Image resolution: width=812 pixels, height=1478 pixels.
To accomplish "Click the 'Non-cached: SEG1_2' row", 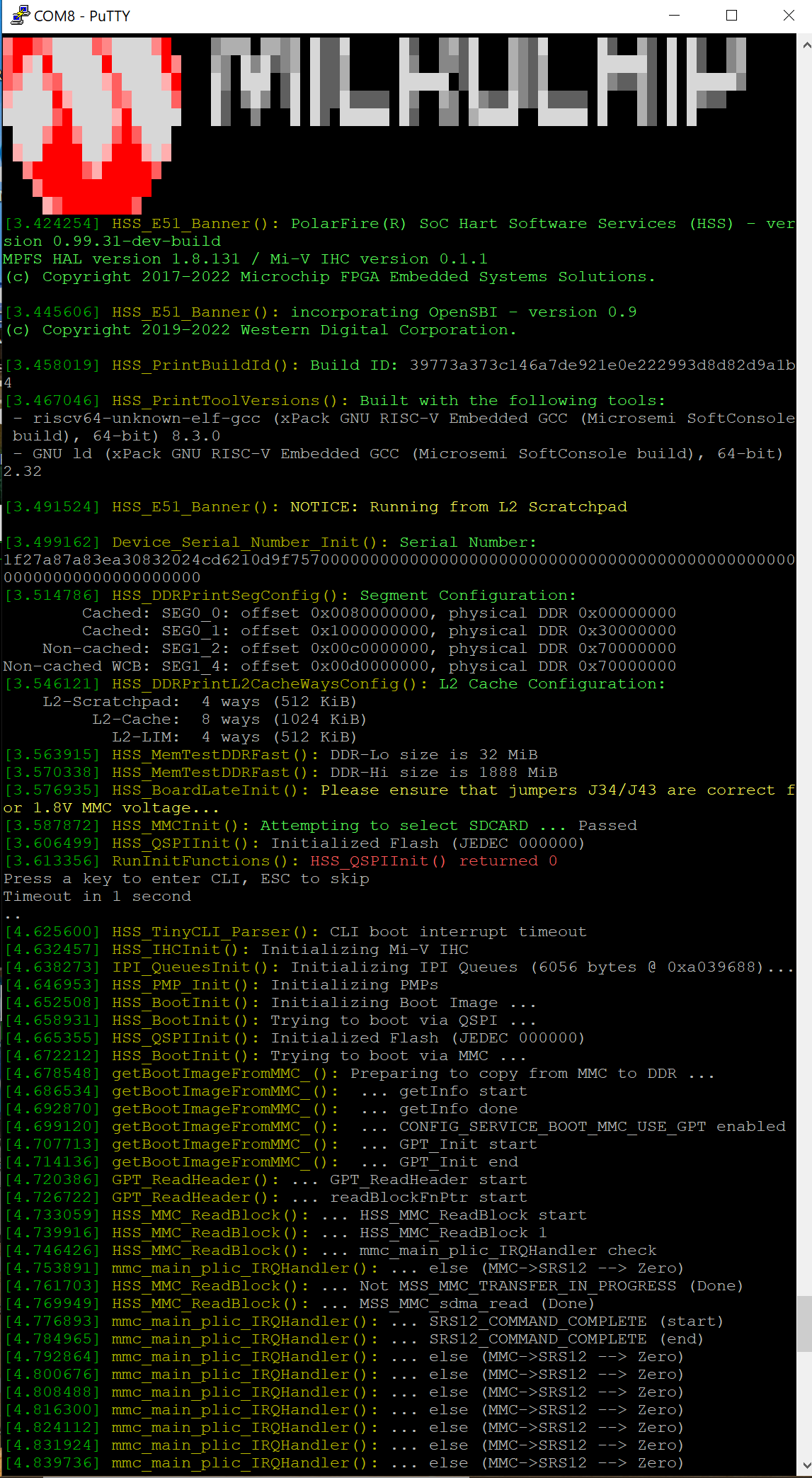I will 359,648.
